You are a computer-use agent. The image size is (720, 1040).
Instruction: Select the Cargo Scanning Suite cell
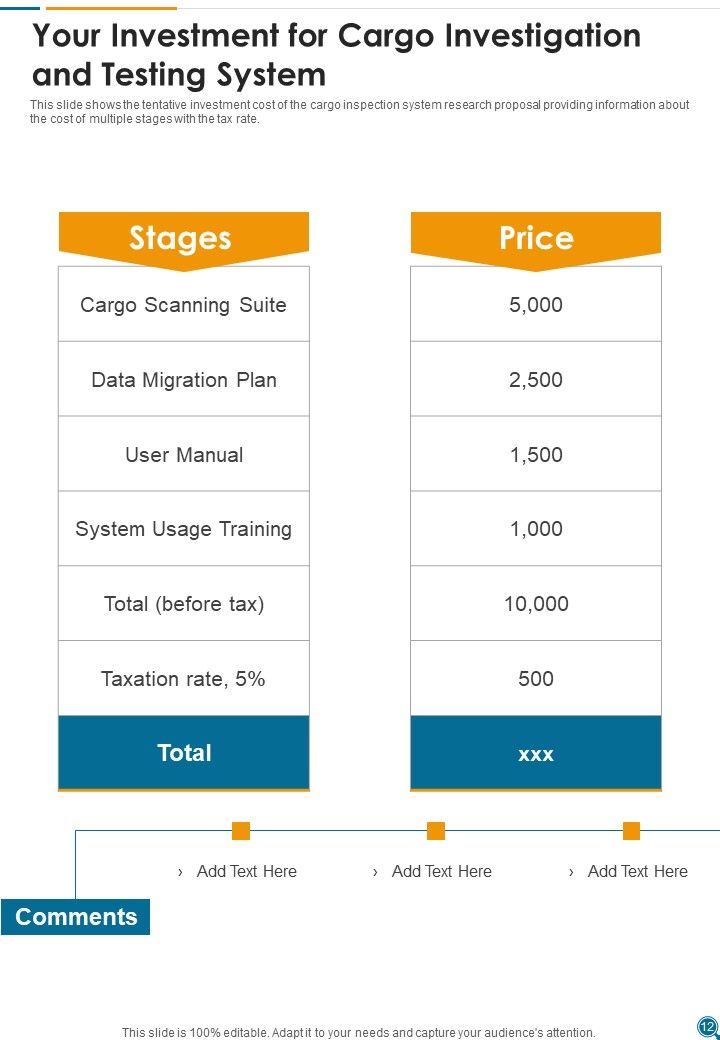pyautogui.click(x=184, y=304)
